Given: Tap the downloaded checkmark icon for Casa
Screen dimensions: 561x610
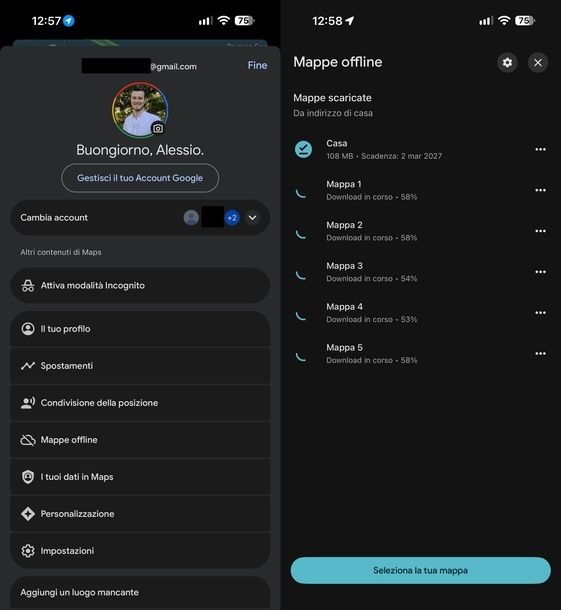Looking at the screenshot, I should click(303, 149).
